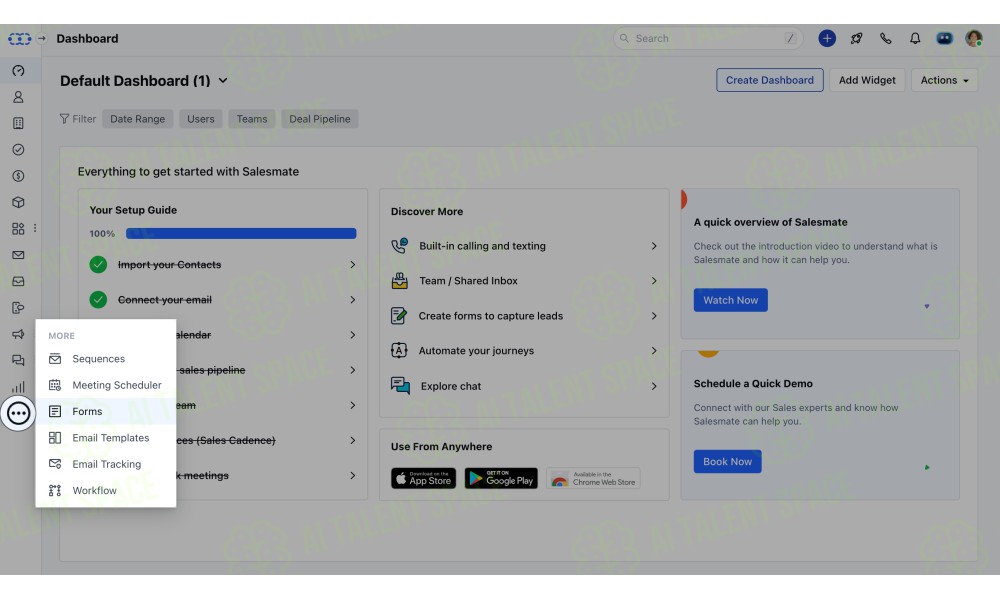This screenshot has height=600, width=1000.
Task: Select Workflow from the More menu
Action: [x=106, y=490]
